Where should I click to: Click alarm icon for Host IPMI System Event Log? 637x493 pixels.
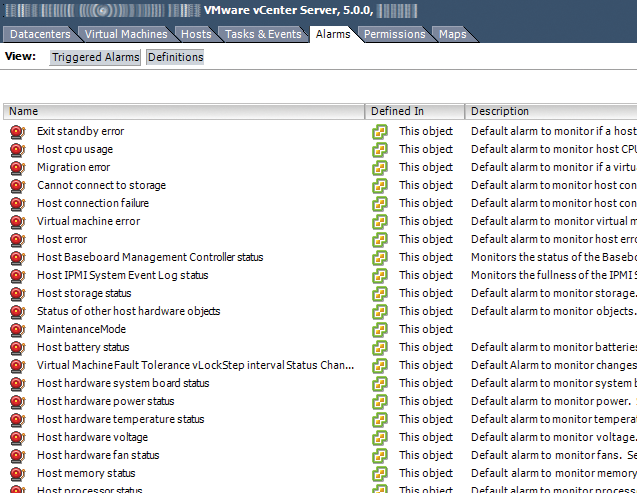point(18,275)
